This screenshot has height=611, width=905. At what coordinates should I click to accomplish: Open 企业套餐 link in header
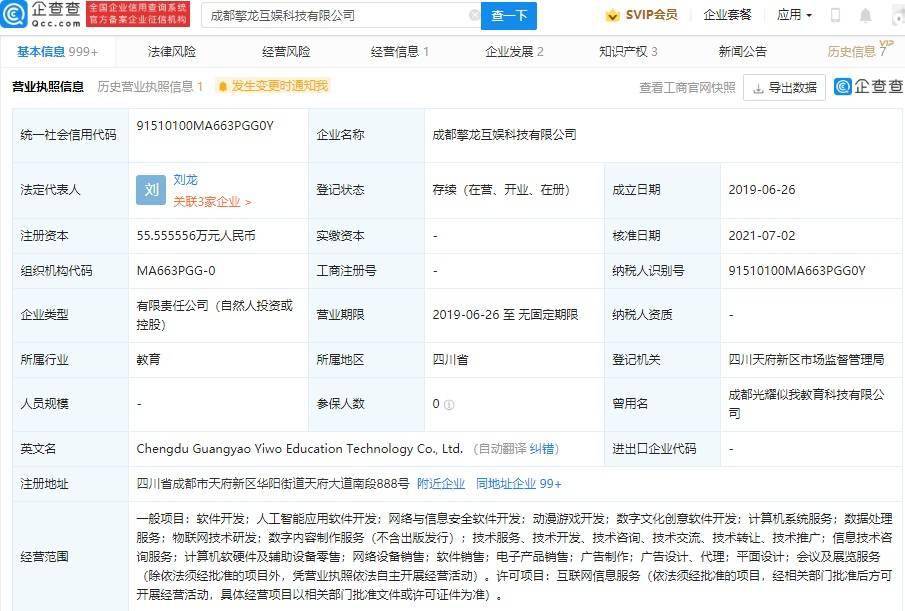click(727, 15)
